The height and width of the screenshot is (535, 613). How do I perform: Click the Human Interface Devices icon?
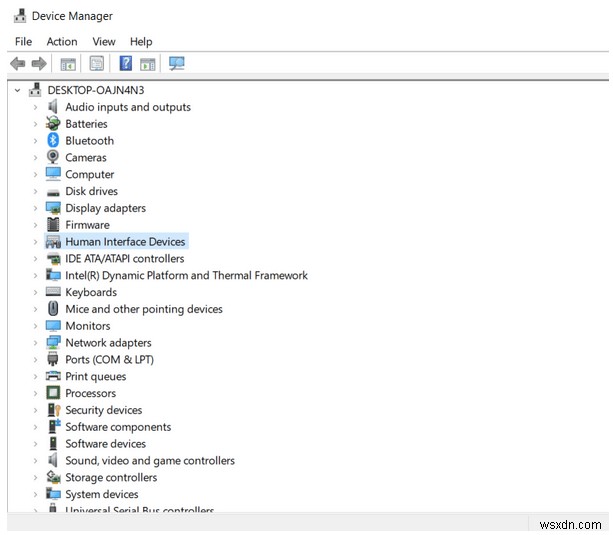[53, 241]
